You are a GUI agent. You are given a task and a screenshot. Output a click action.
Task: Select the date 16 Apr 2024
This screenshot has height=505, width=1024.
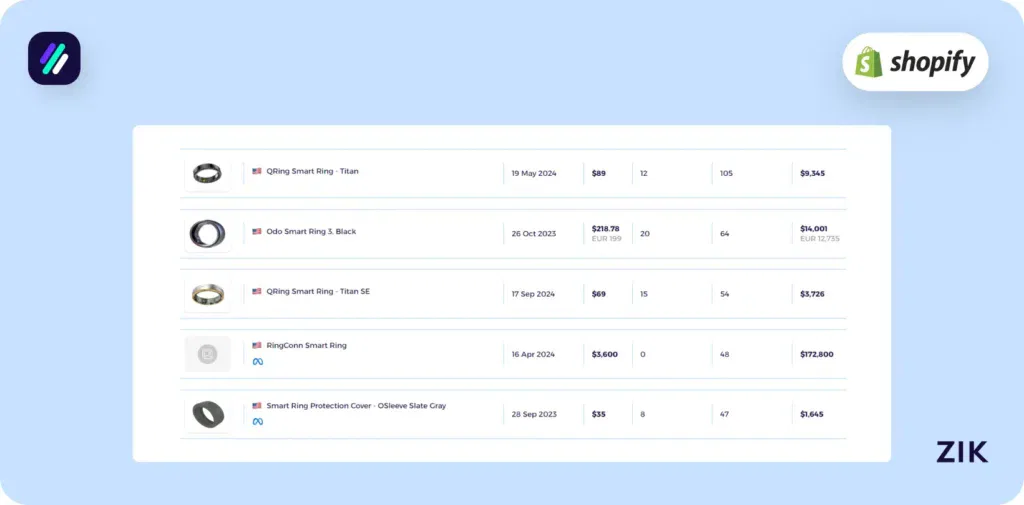pos(533,354)
